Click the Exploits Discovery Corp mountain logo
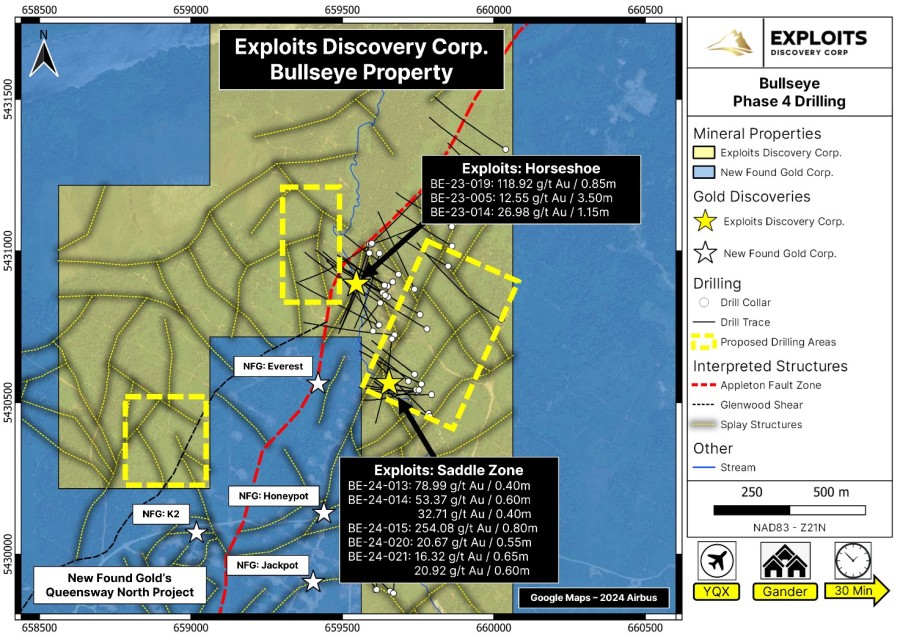 point(730,43)
